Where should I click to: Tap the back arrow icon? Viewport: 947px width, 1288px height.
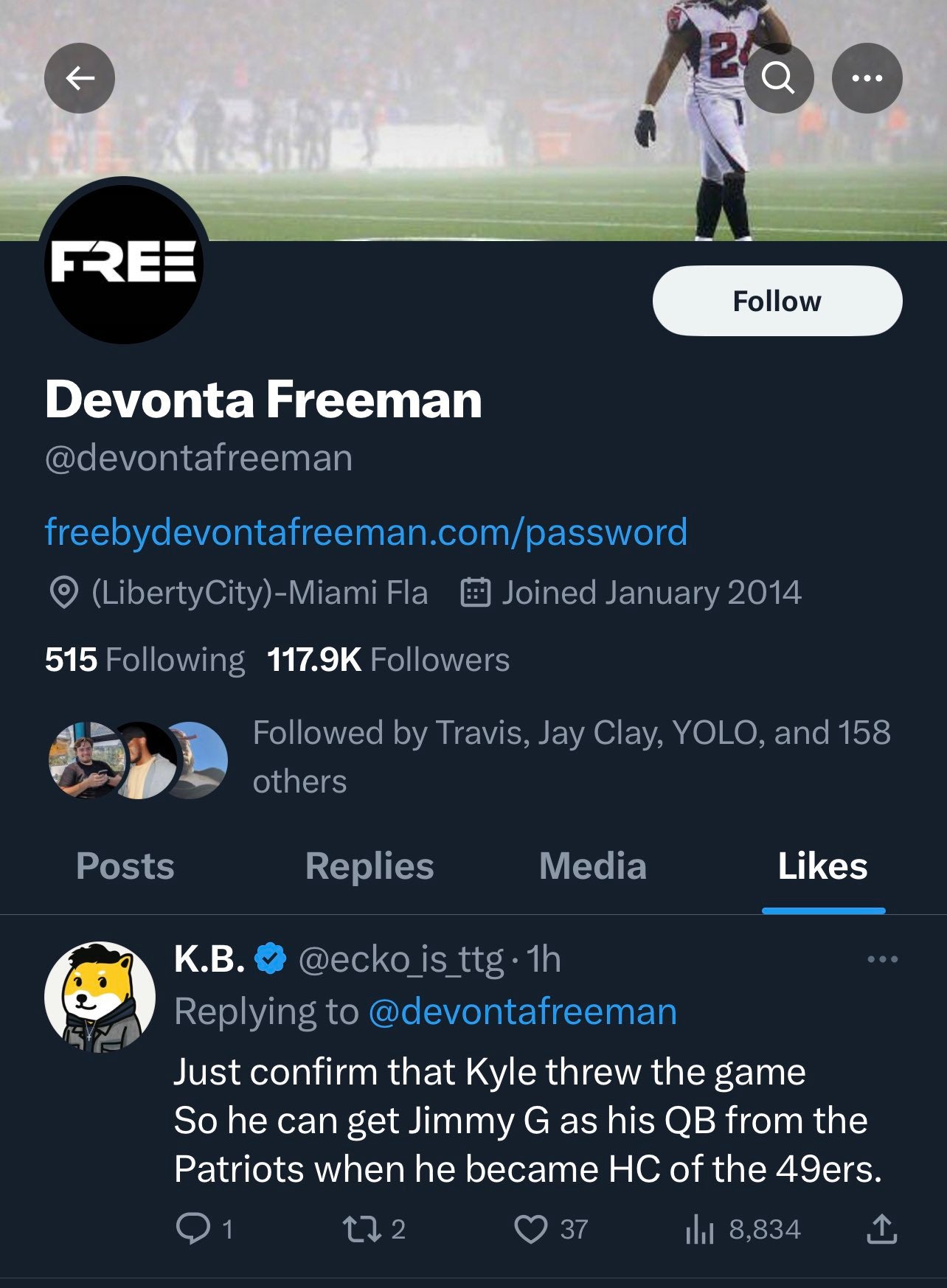tap(80, 78)
